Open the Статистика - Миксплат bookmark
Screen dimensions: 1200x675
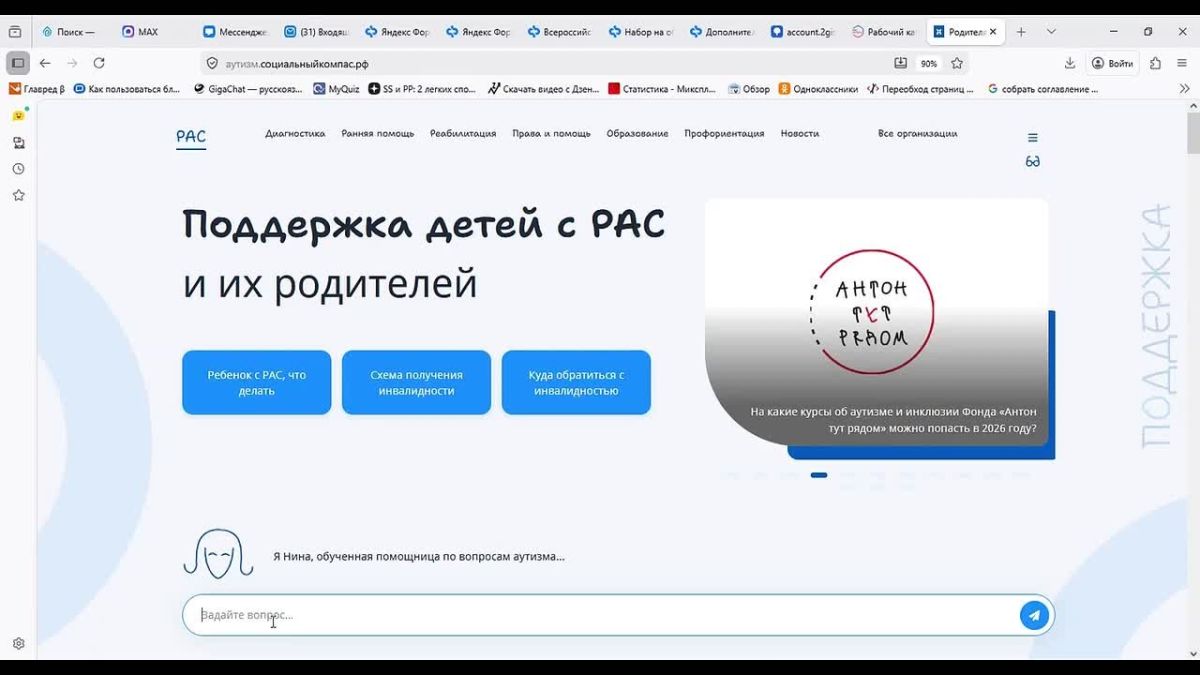[x=662, y=89]
